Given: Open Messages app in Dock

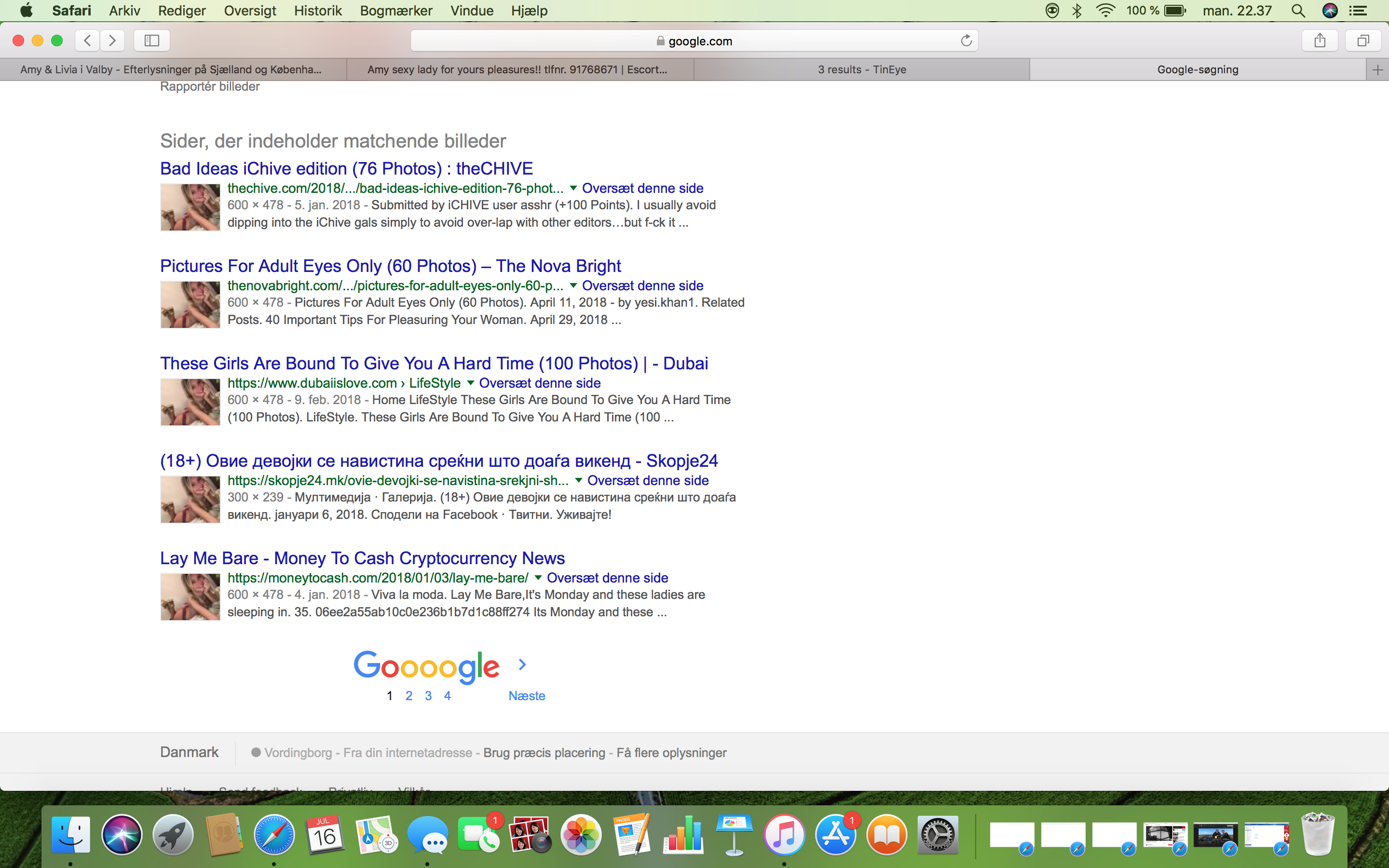Looking at the screenshot, I should 428,834.
